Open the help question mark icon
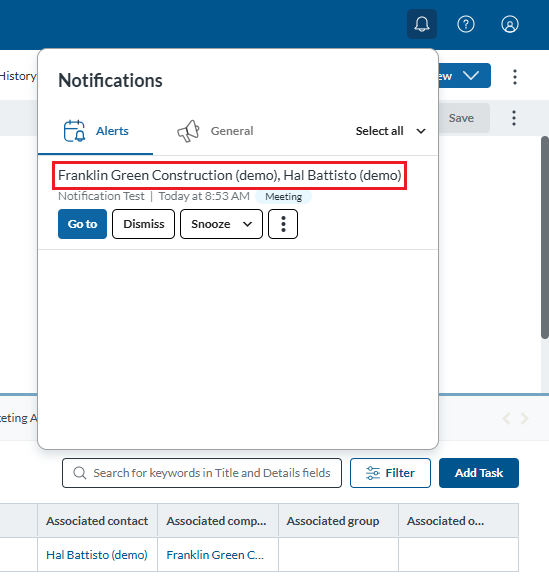This screenshot has height=576, width=549. pos(466,24)
